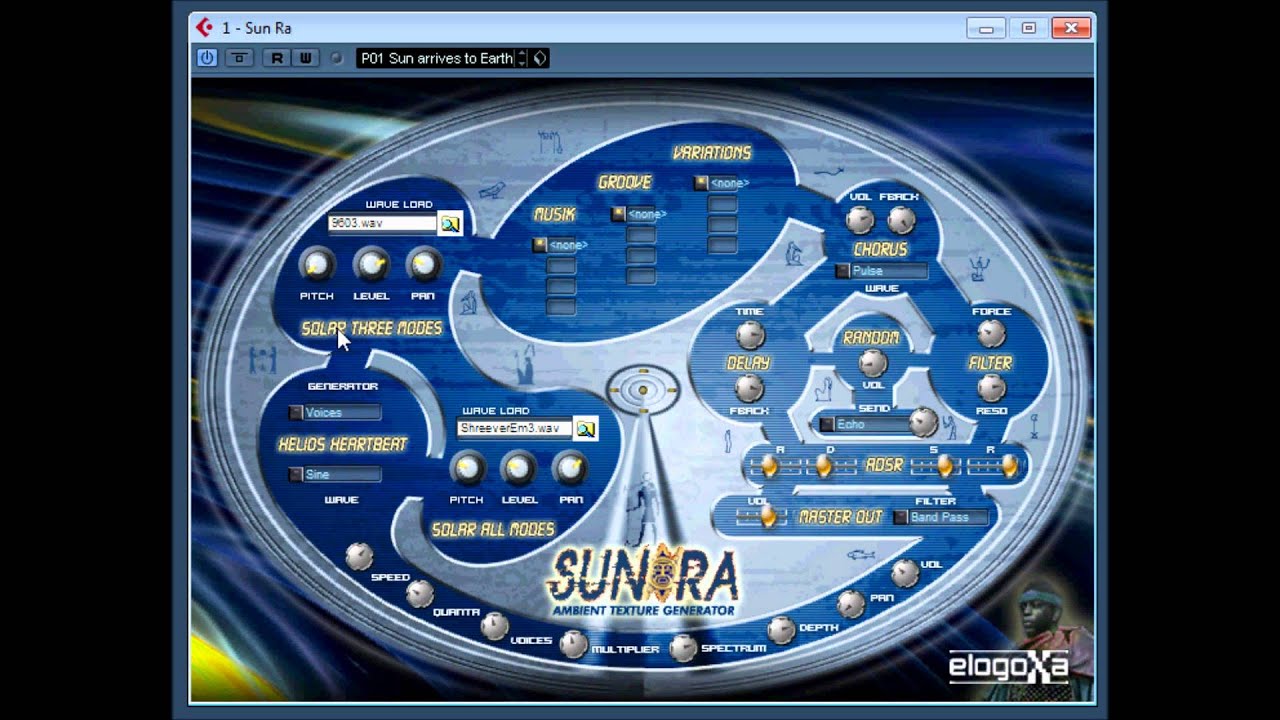
Task: Turn the Depth knob
Action: point(781,630)
